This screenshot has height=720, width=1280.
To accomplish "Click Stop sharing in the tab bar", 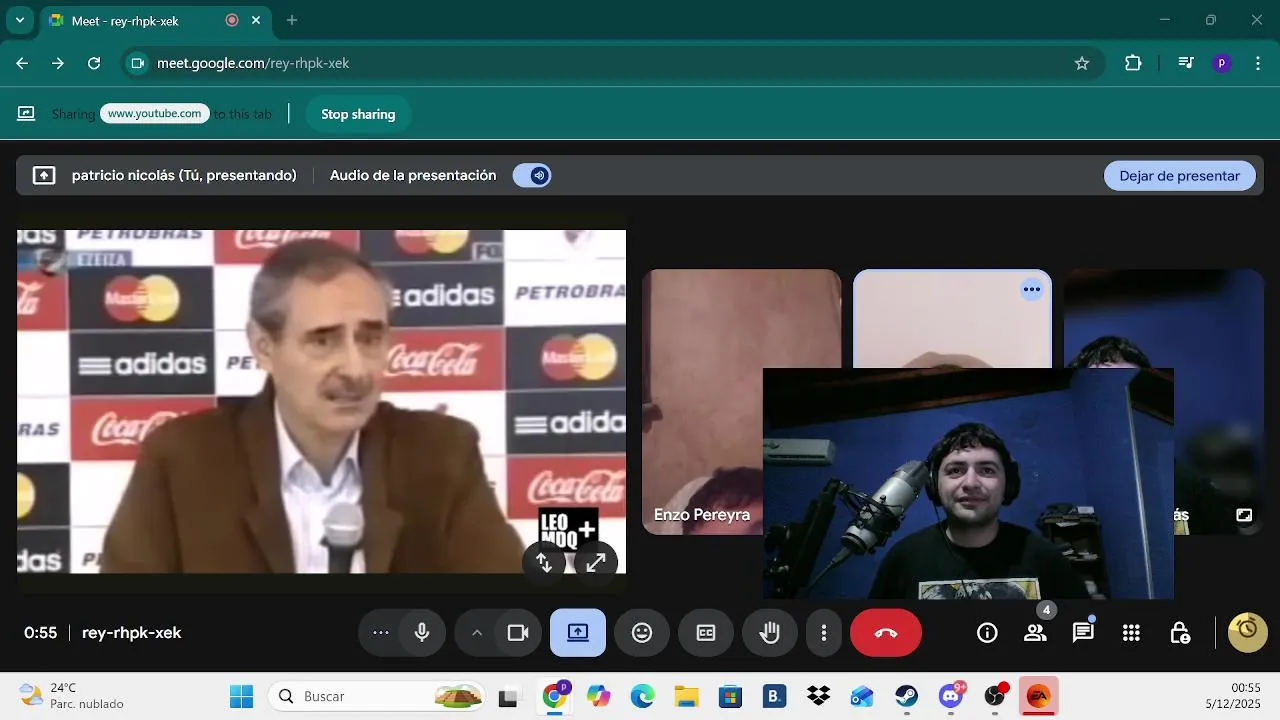I will click(358, 114).
